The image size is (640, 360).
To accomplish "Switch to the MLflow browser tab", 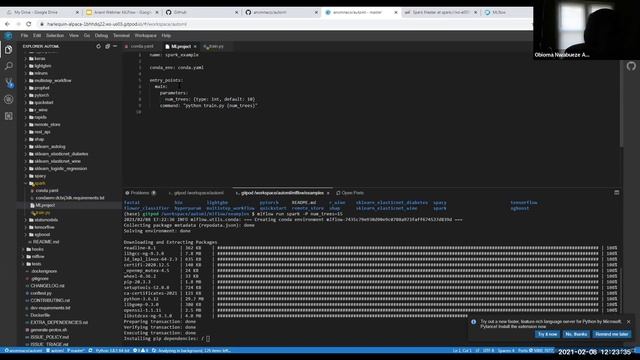I will coord(499,13).
